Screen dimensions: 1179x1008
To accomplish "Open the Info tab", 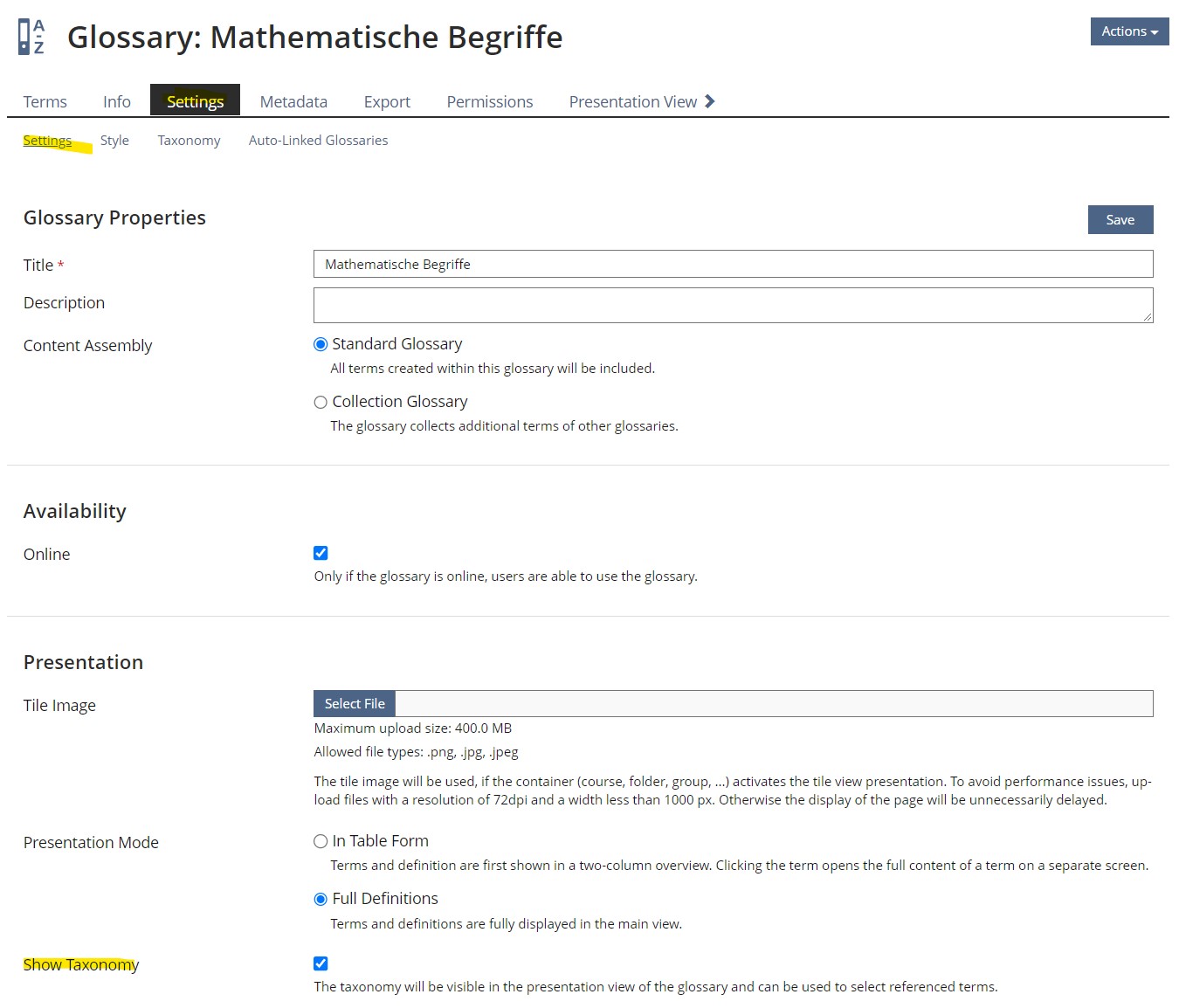I will point(117,101).
